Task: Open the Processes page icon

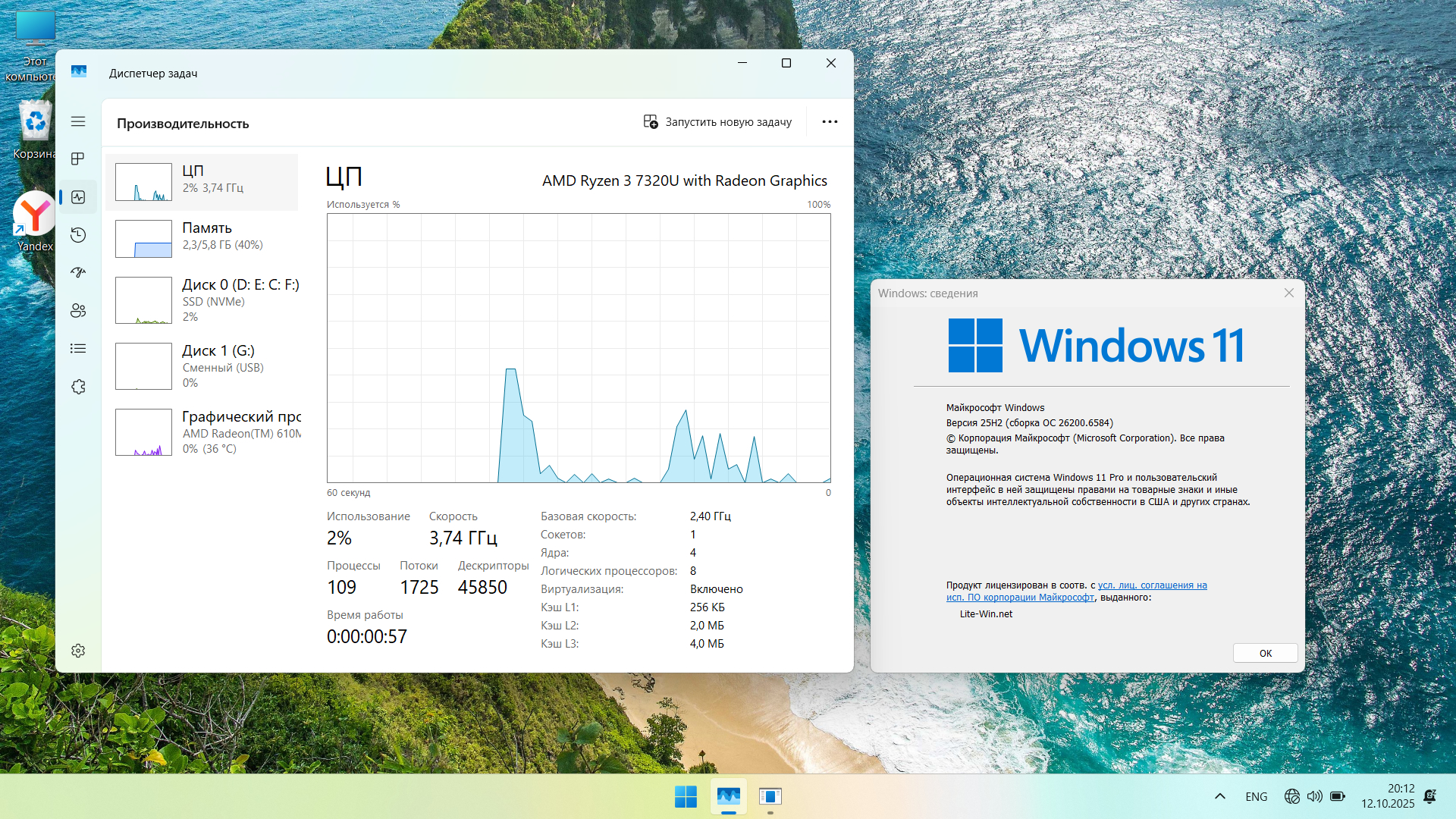Action: coord(78,159)
